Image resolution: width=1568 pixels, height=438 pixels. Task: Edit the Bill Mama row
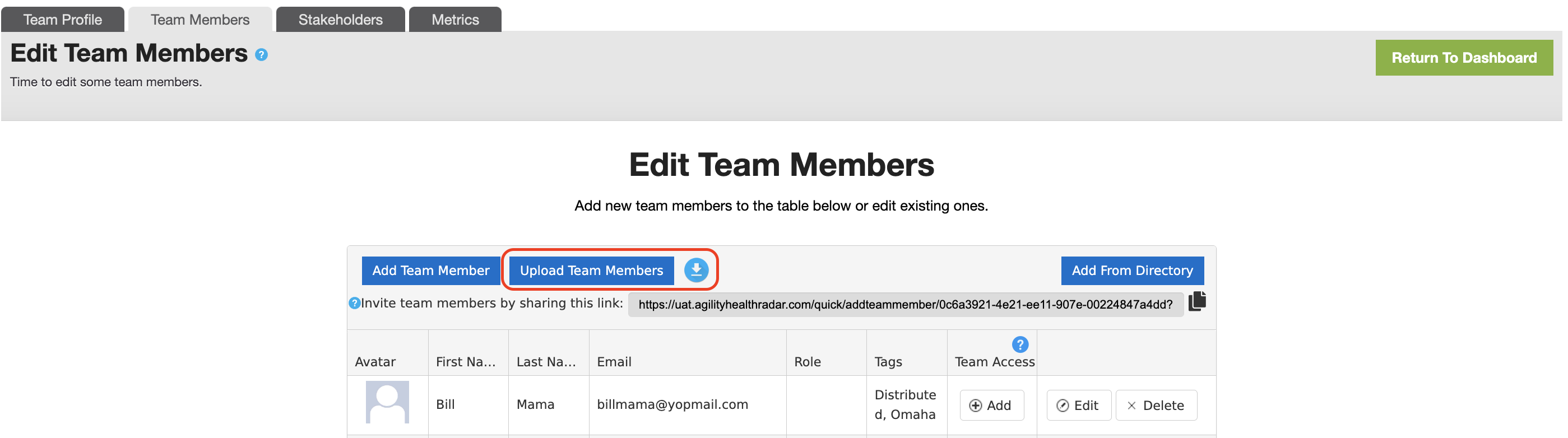pos(1079,405)
